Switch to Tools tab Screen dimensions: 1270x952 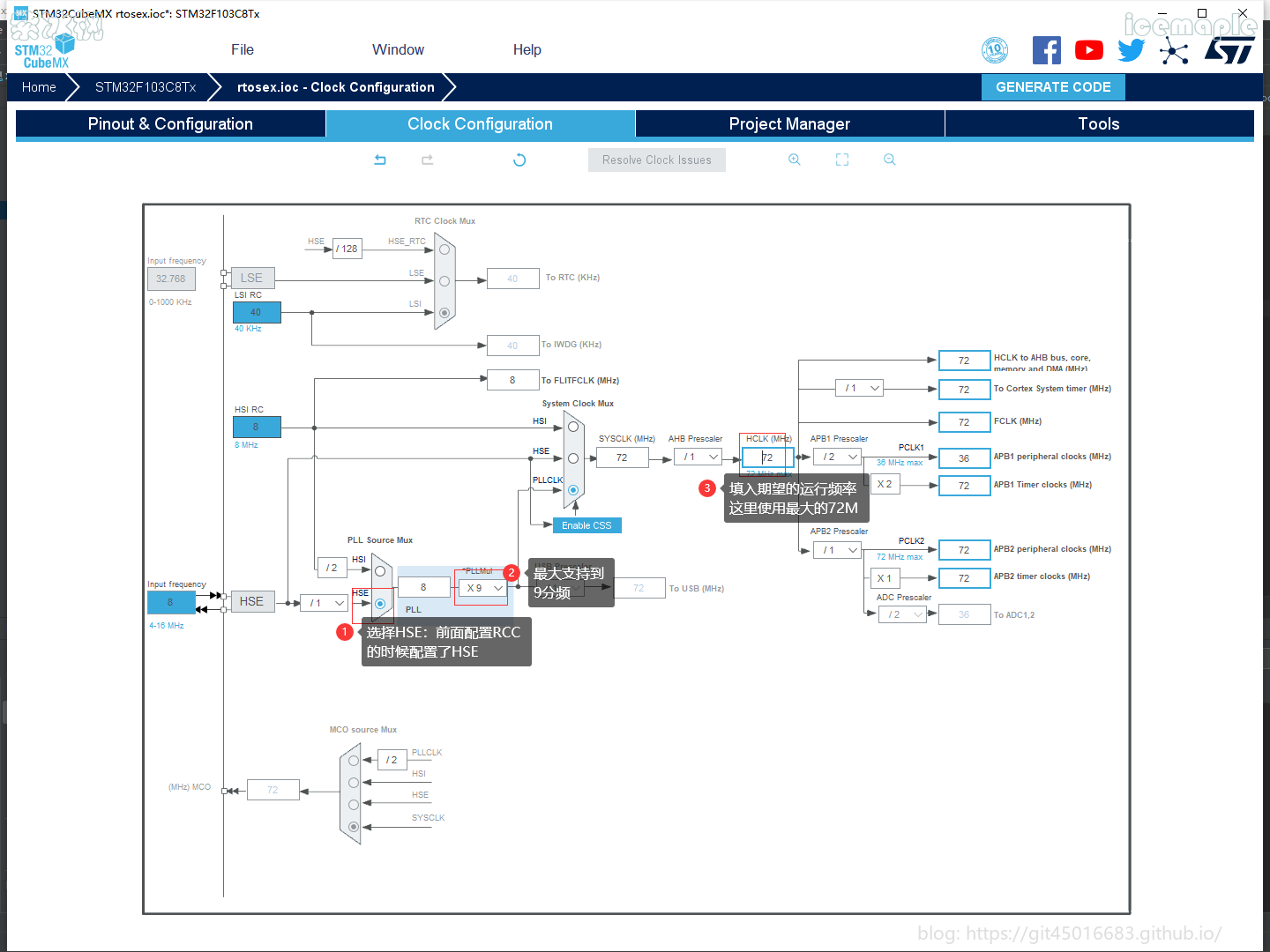1099,124
